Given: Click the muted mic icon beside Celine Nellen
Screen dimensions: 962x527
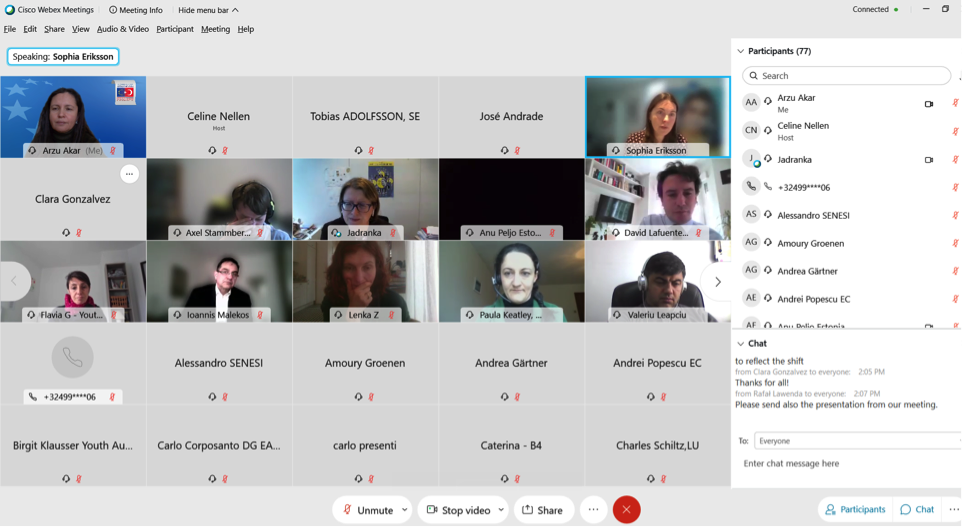Looking at the screenshot, I should (955, 131).
